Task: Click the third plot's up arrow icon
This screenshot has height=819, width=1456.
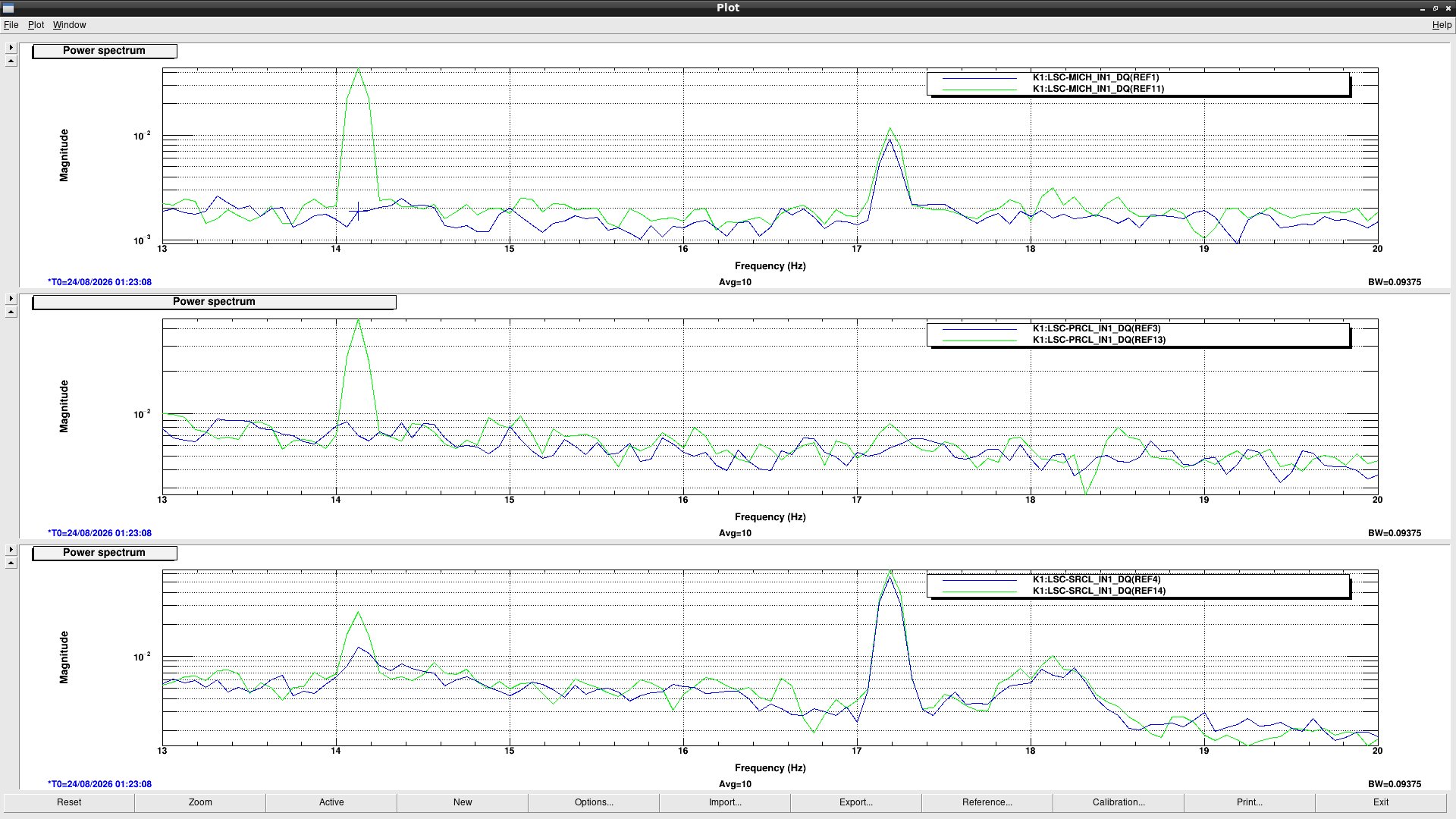Action: (11, 563)
